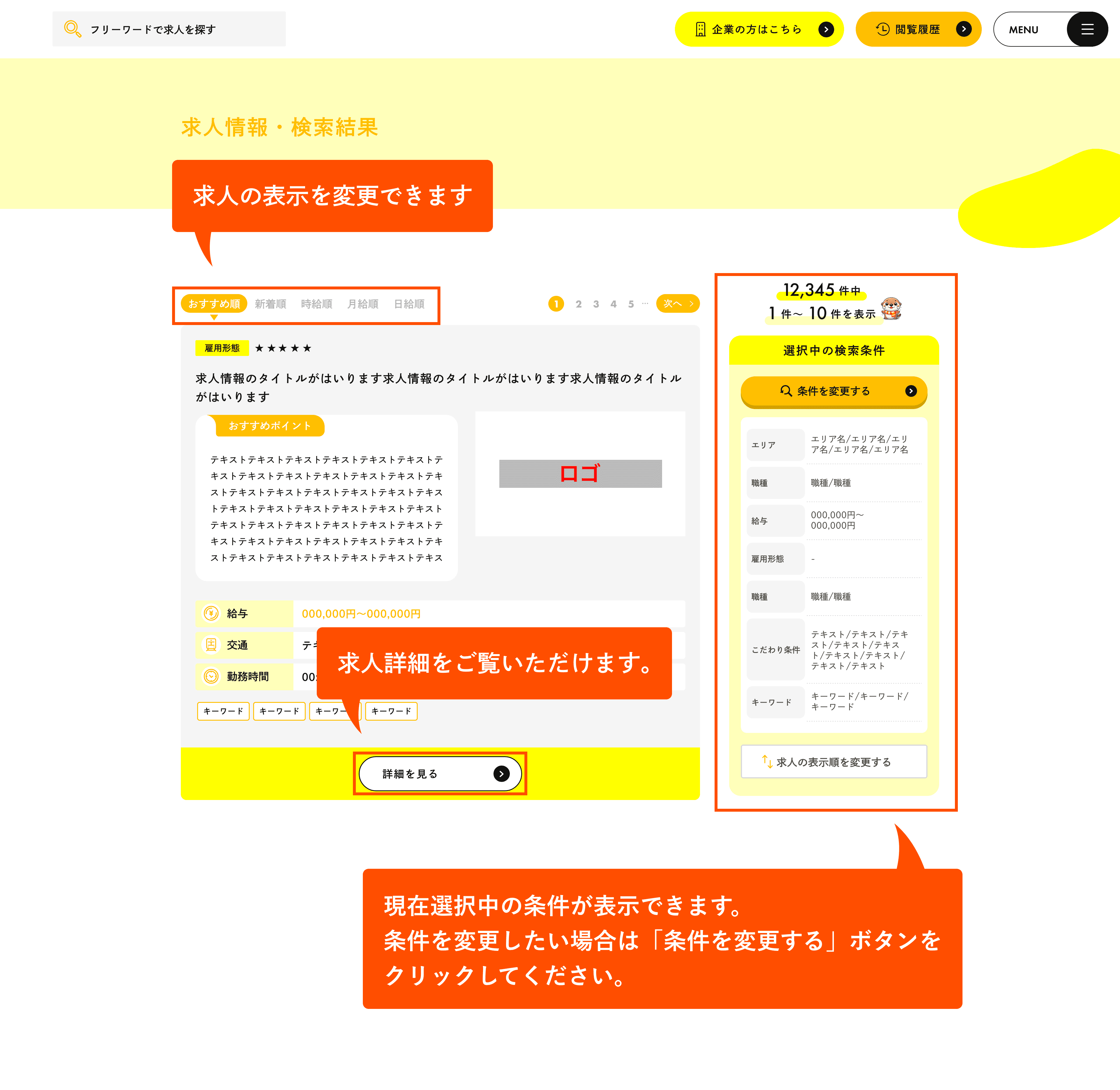Select the 新着順 sort option
Viewport: 1120px width, 1090px height.
click(271, 303)
